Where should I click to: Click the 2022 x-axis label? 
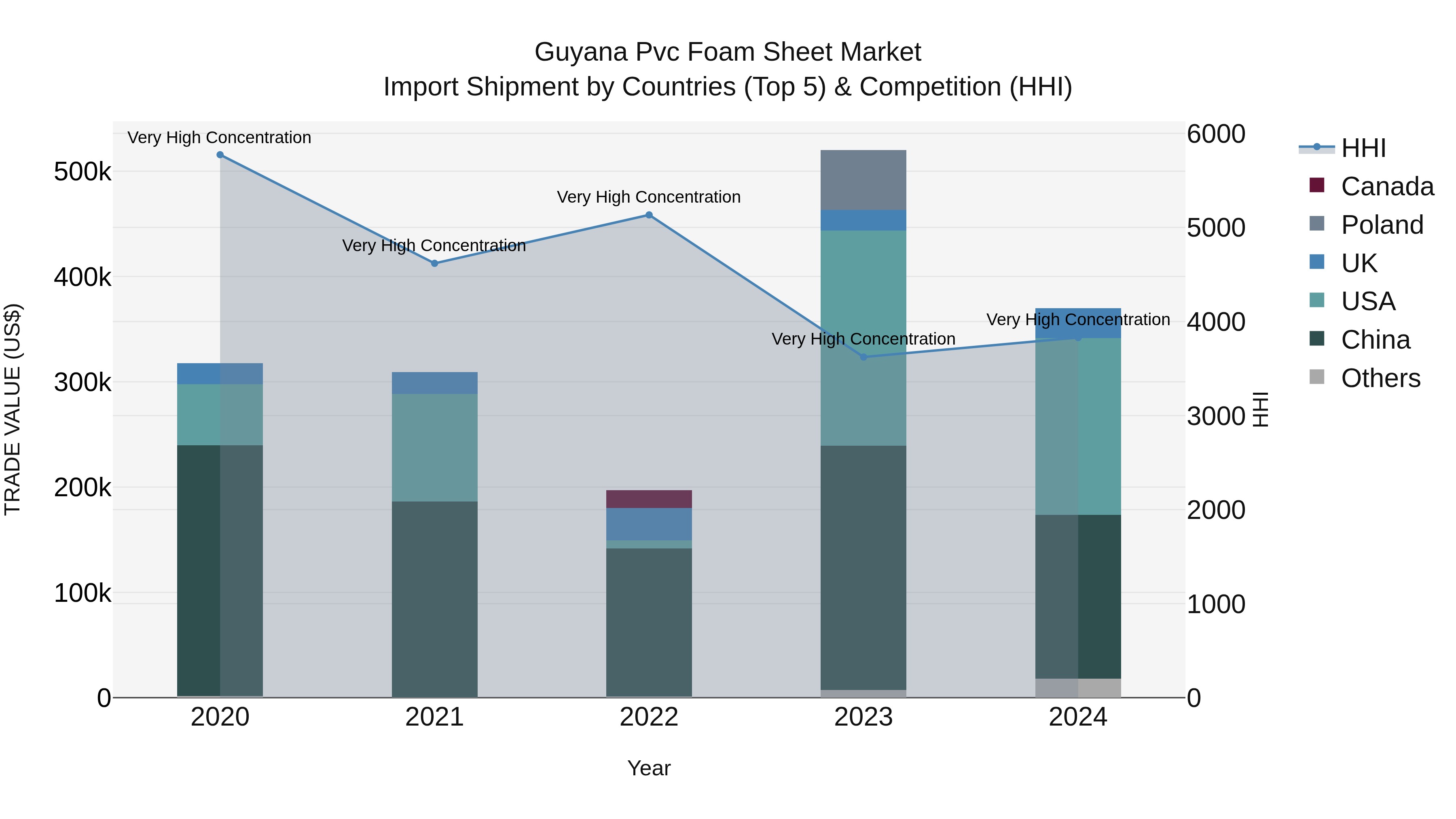[649, 717]
